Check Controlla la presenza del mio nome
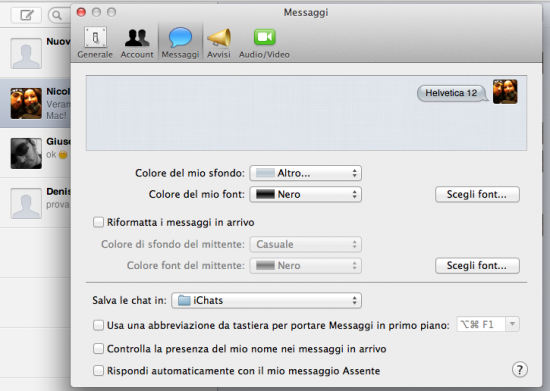This screenshot has width=550, height=391. pos(98,349)
